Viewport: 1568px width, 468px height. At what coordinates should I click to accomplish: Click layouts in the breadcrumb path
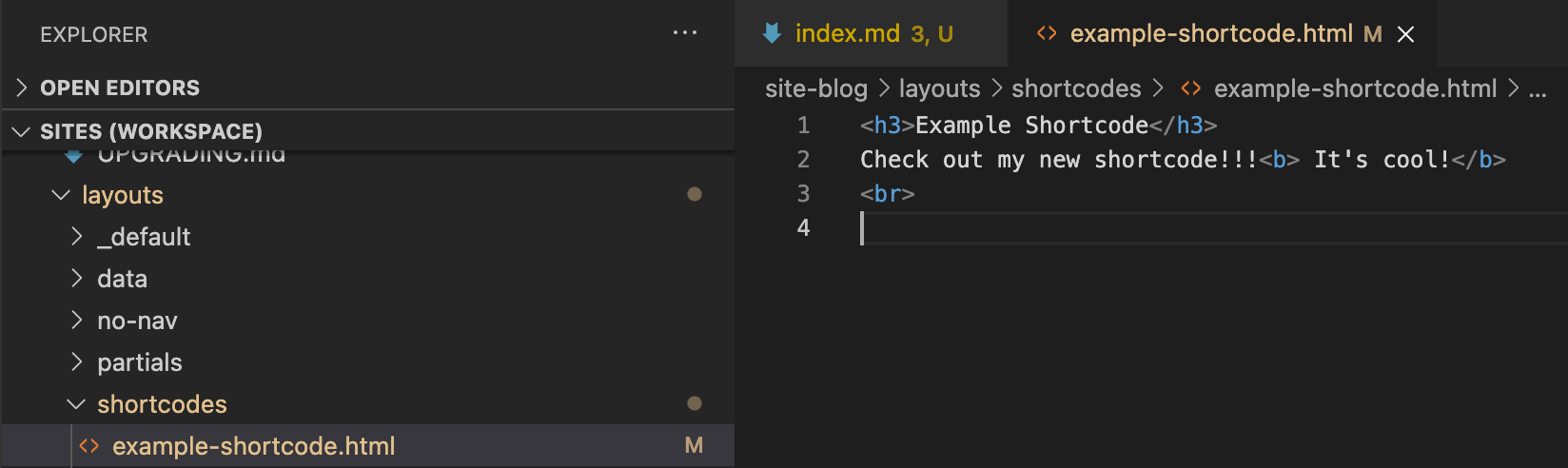[x=939, y=88]
